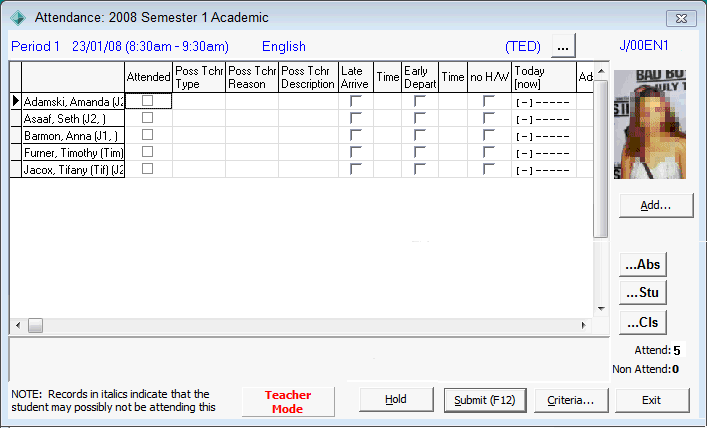Click the horizontal scrollbar thumb
This screenshot has height=428, width=707.
[36, 325]
